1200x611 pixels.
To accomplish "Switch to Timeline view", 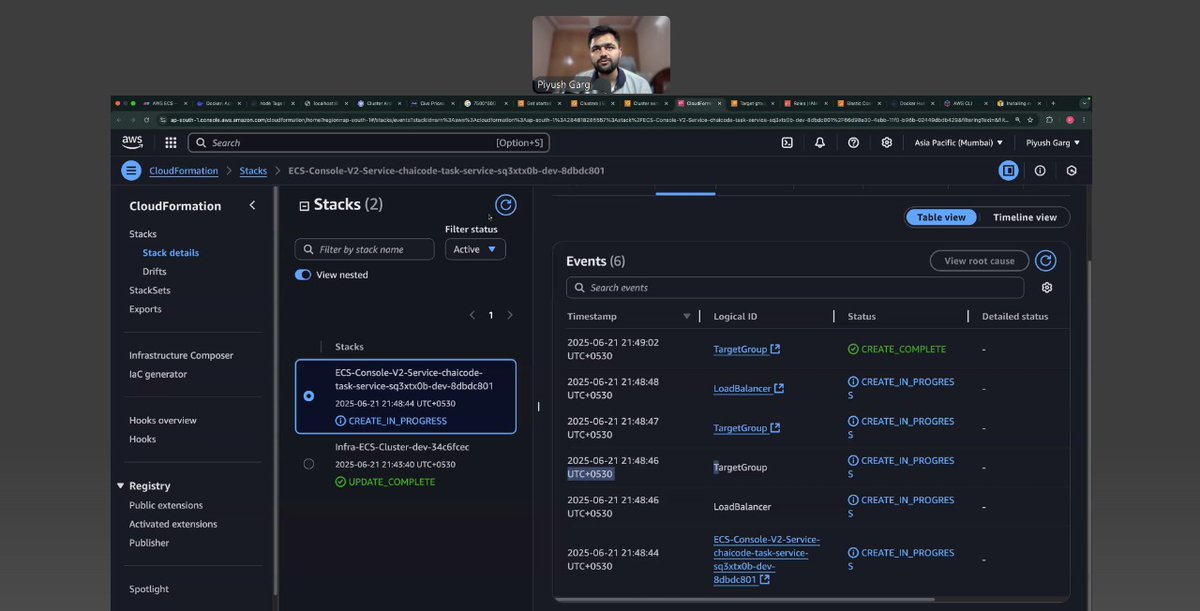I will click(1025, 217).
